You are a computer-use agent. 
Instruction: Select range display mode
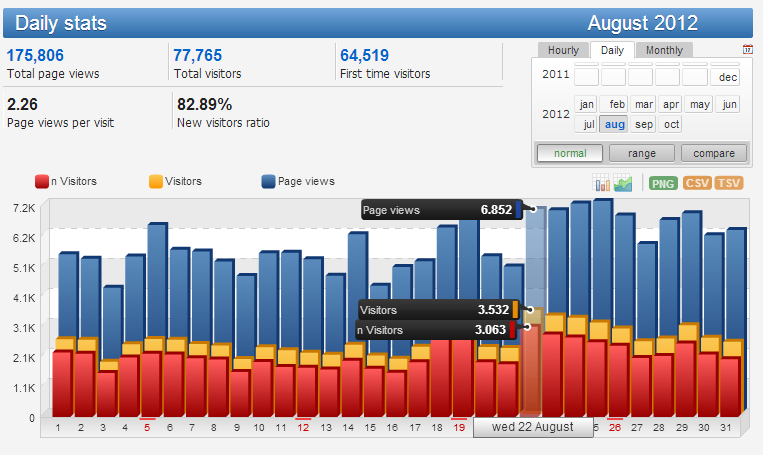(642, 153)
